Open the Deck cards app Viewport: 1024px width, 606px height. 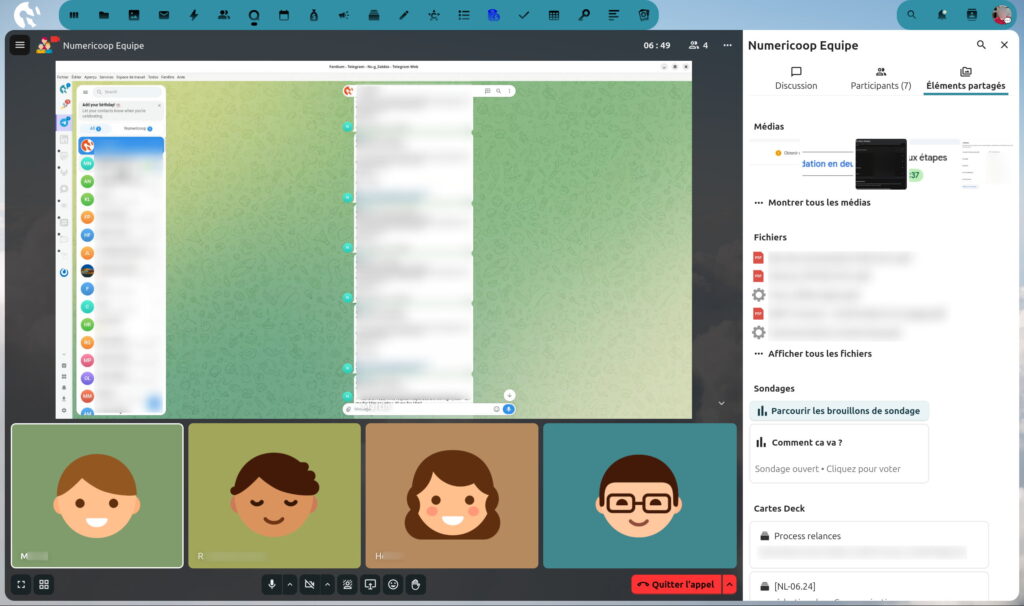[x=374, y=15]
